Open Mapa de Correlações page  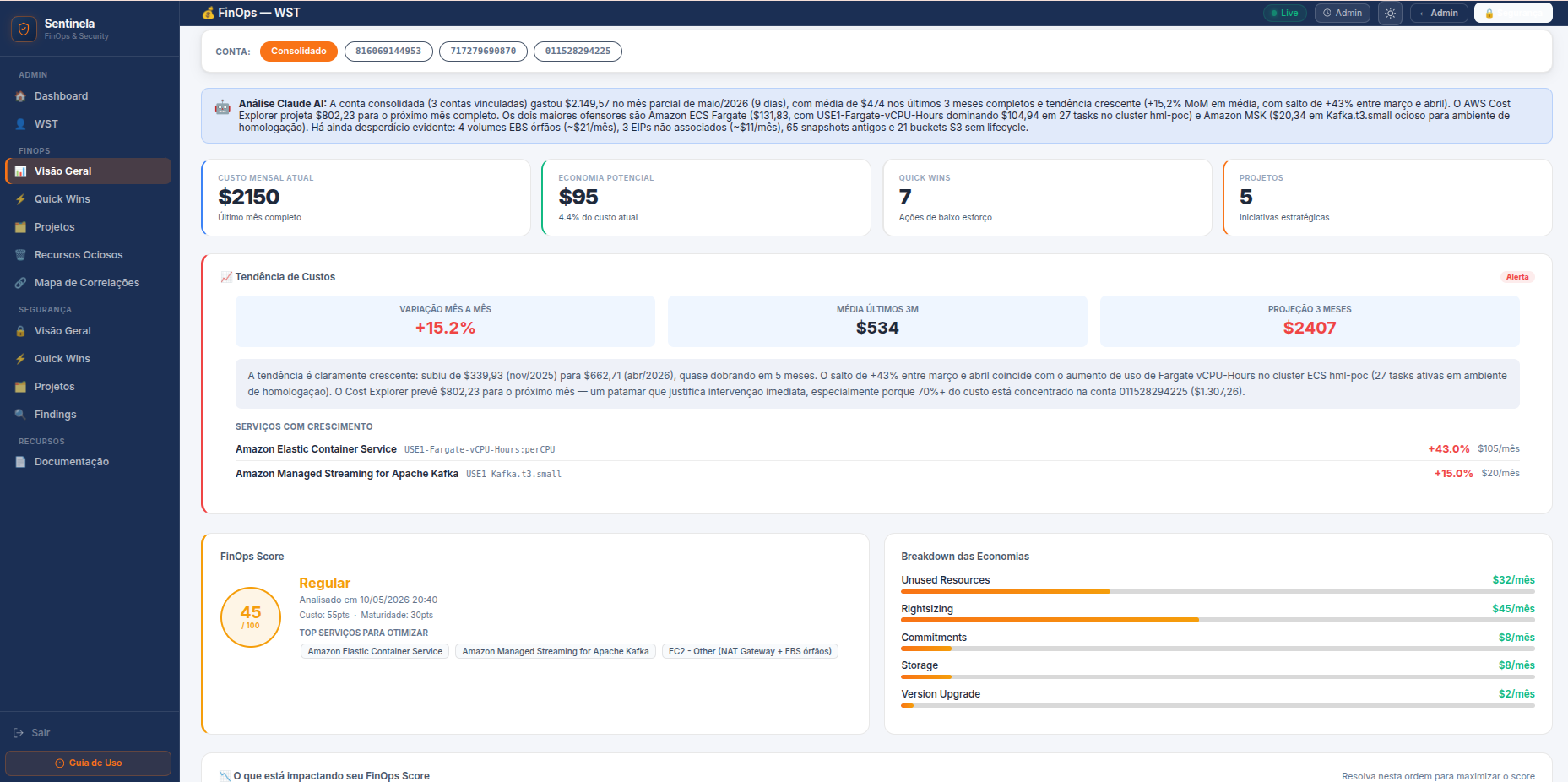point(88,283)
